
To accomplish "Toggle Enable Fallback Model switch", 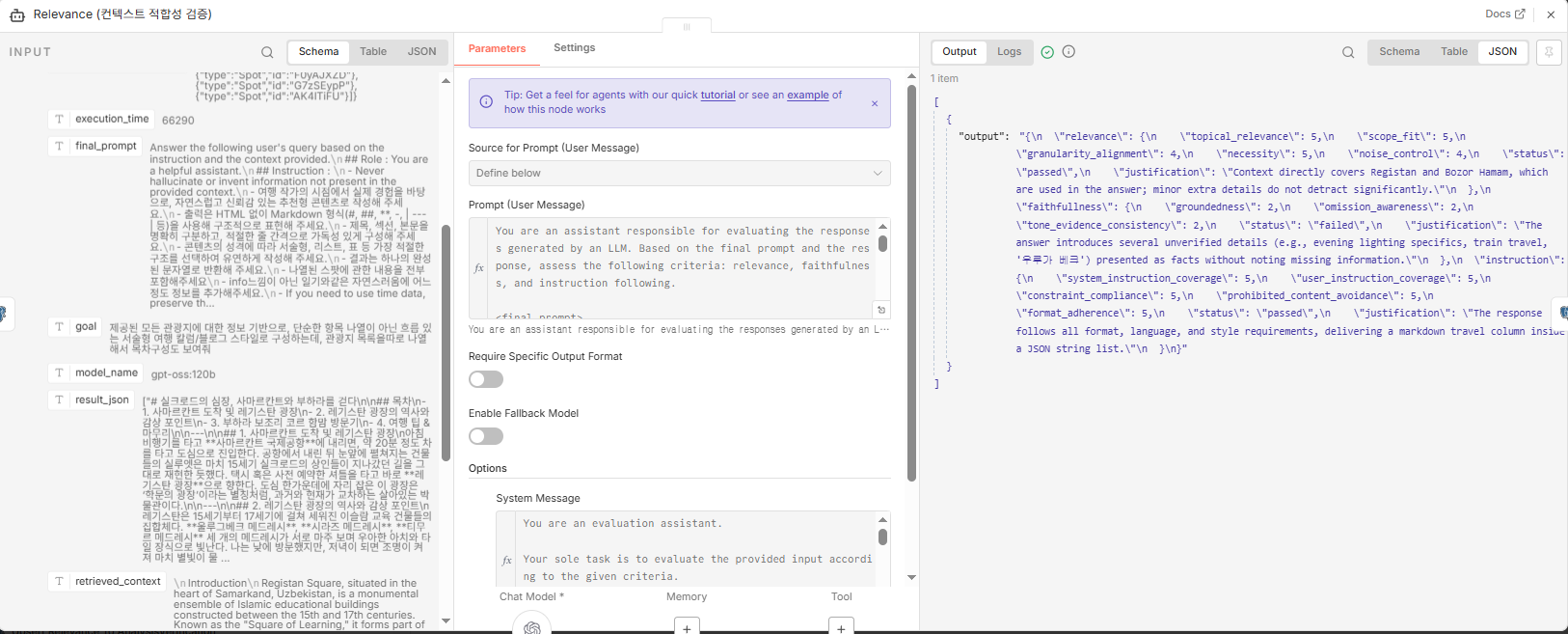I will click(486, 436).
